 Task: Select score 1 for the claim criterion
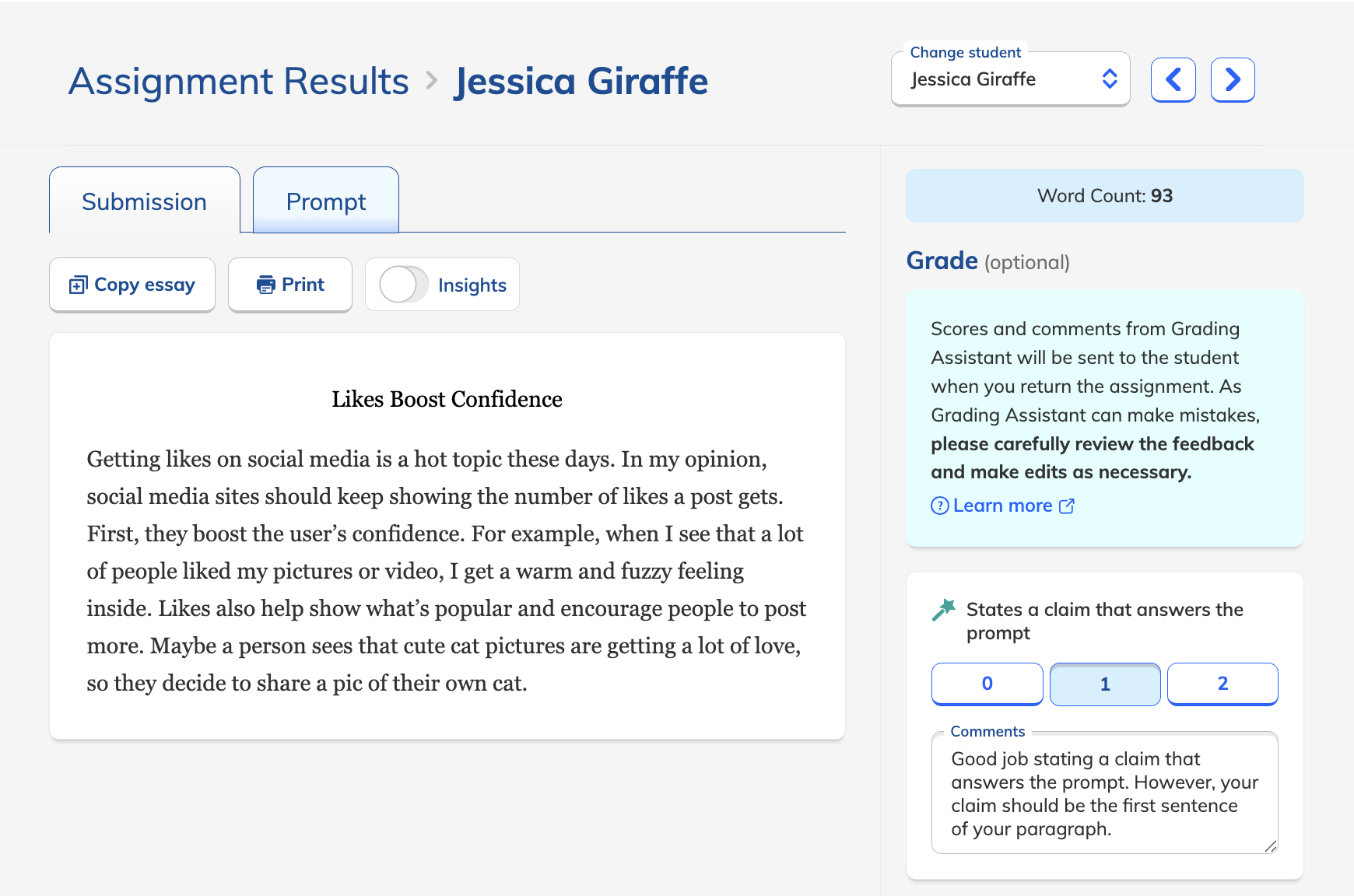point(1104,684)
